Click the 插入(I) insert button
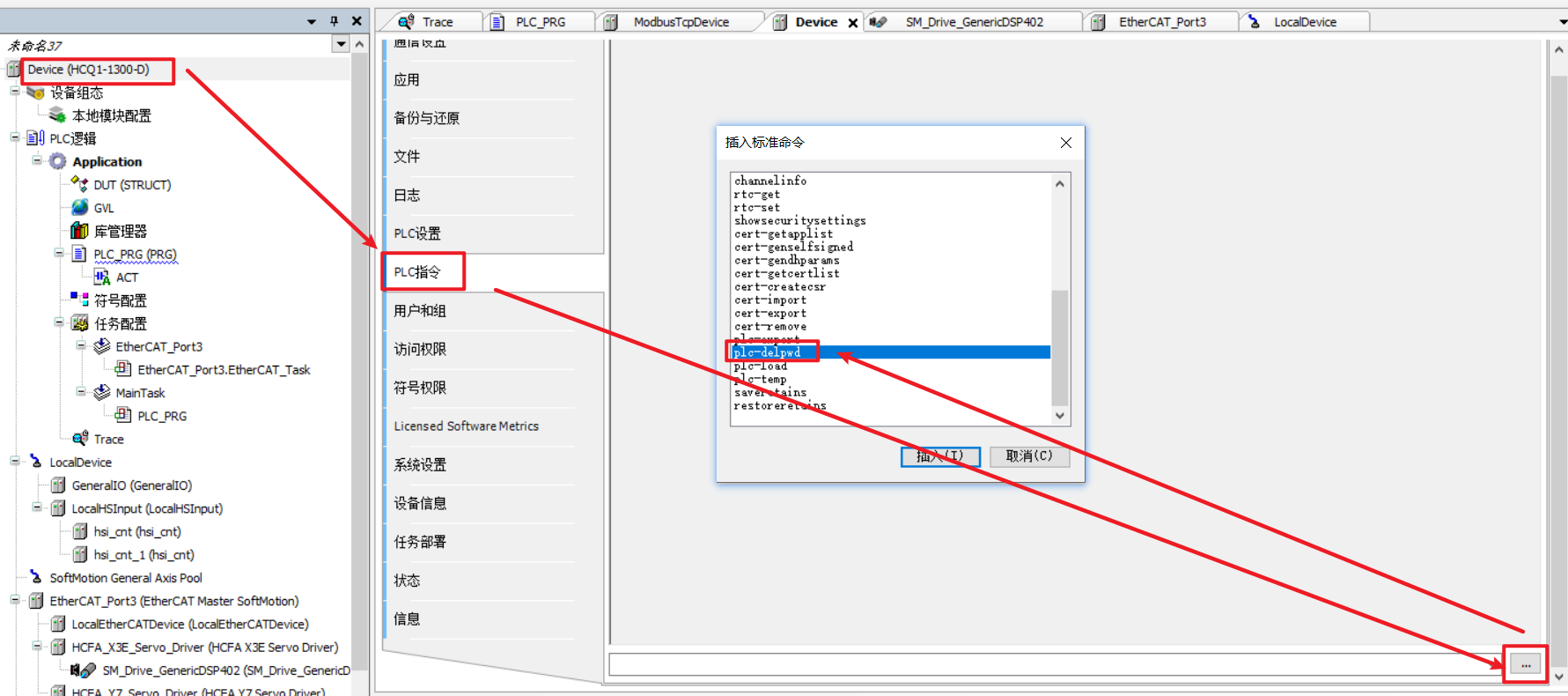Screen dimensions: 1568x696 coord(939,456)
